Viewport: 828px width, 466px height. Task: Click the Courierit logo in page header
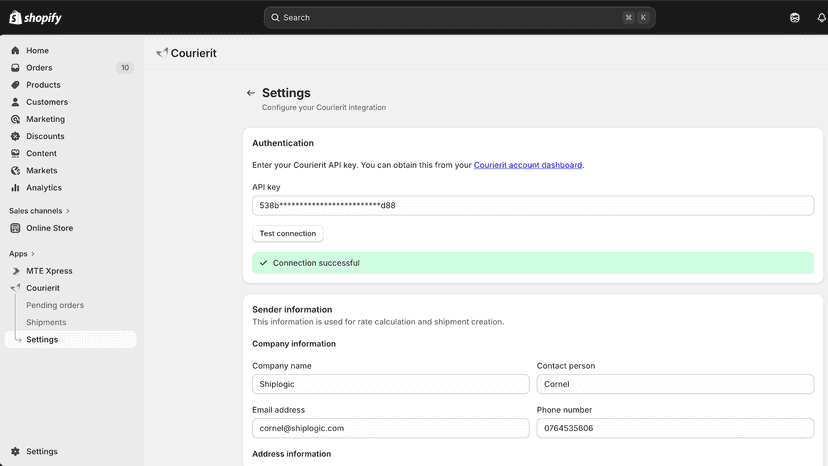pos(162,53)
